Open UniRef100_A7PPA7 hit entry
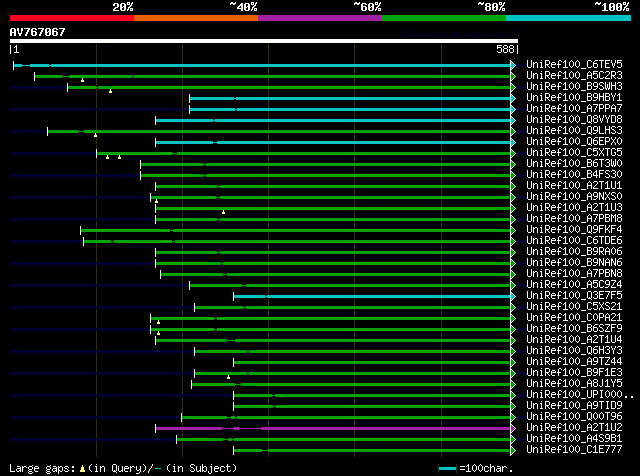640x476 pixels. tap(574, 109)
